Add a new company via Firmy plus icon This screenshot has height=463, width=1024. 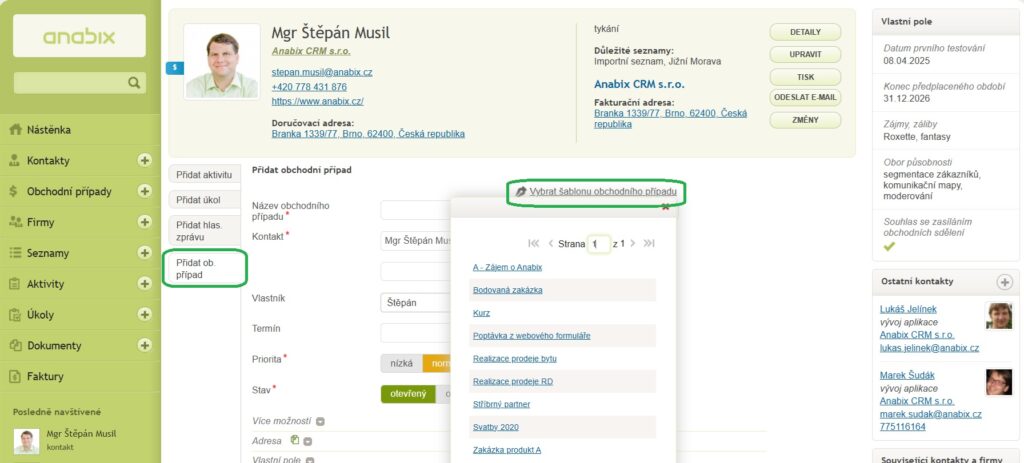[x=145, y=222]
